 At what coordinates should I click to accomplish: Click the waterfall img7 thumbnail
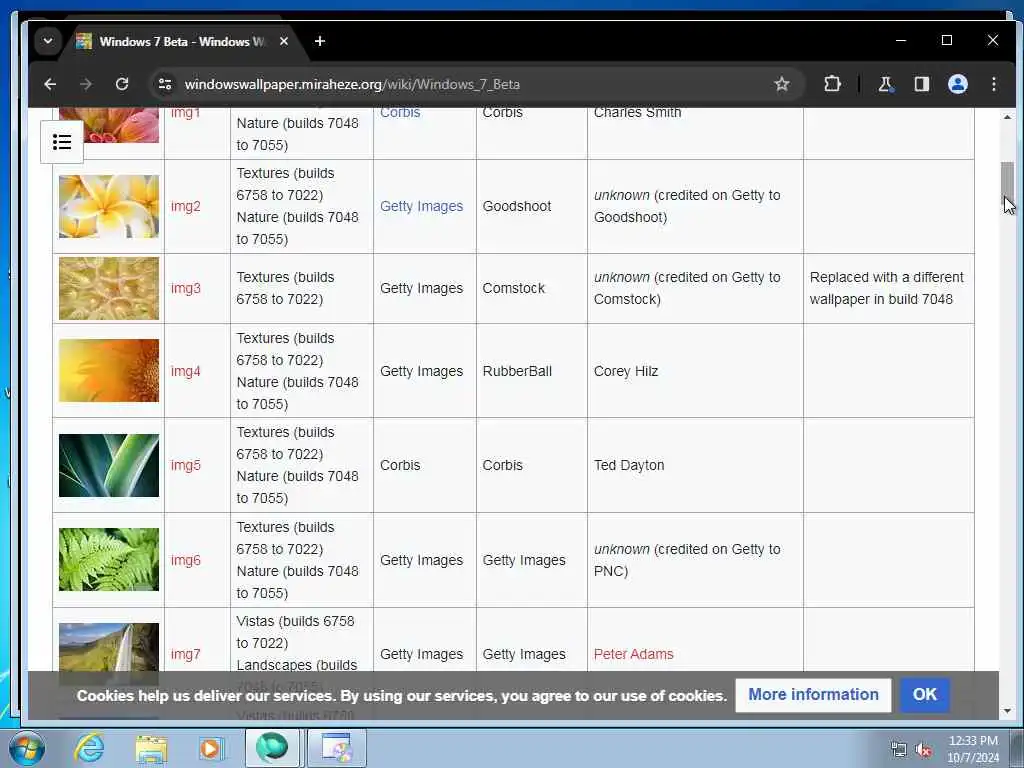[108, 647]
